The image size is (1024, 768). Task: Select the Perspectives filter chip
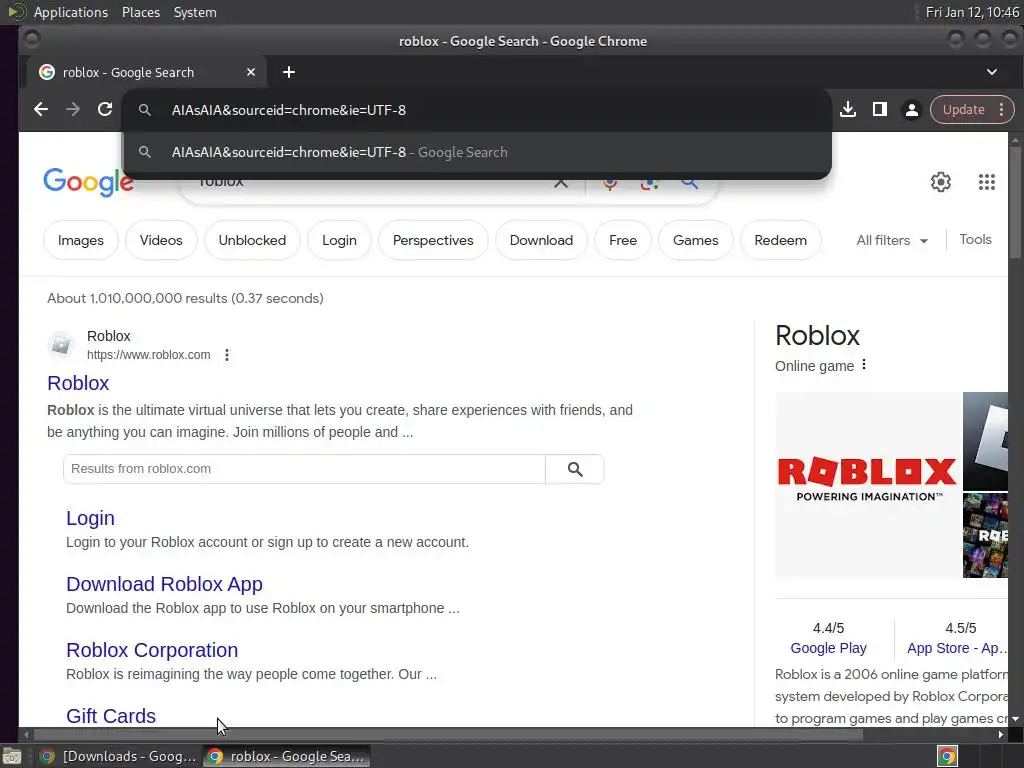[x=433, y=240]
